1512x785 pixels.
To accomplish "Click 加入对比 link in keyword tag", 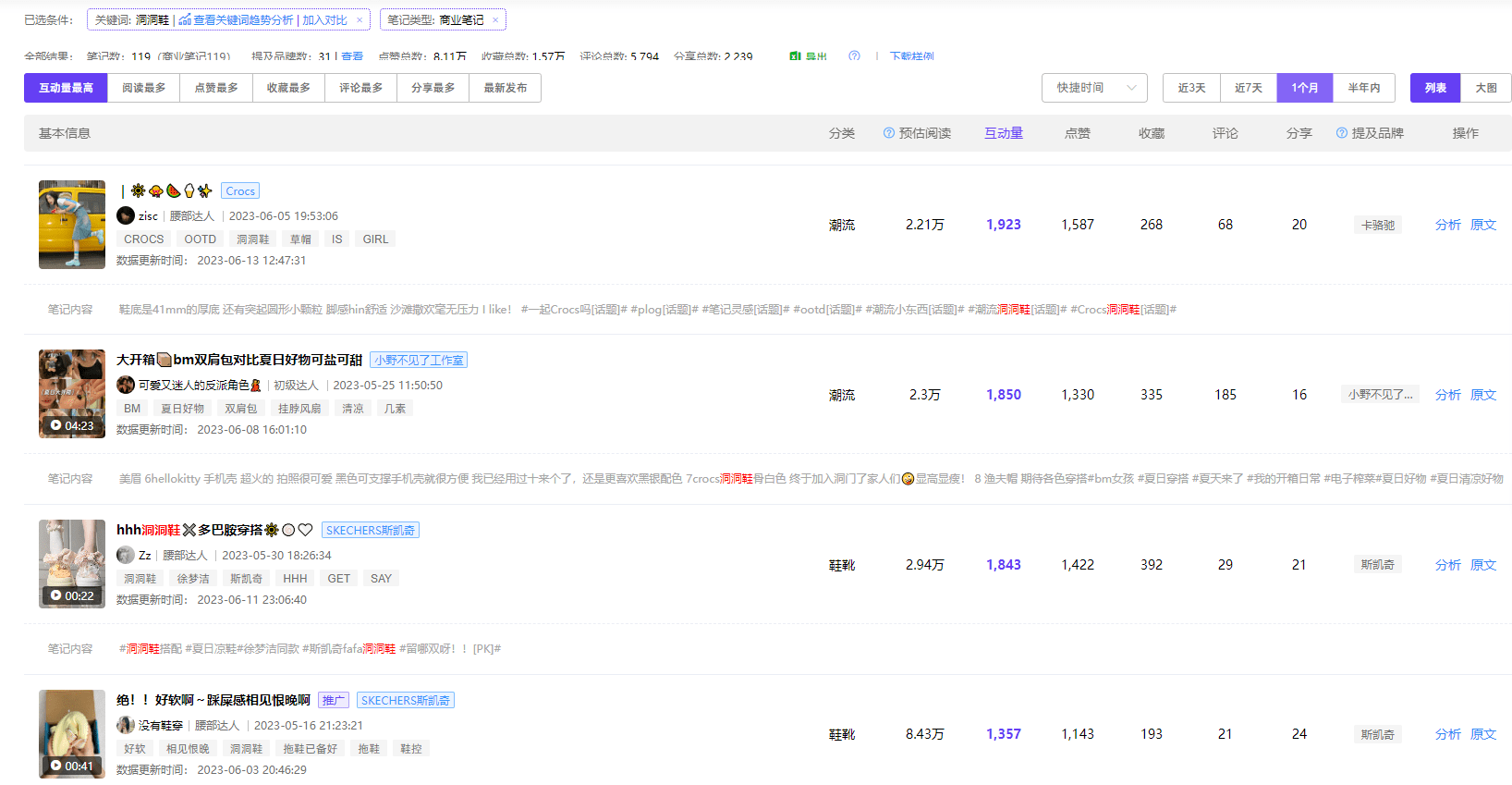I will (x=325, y=19).
